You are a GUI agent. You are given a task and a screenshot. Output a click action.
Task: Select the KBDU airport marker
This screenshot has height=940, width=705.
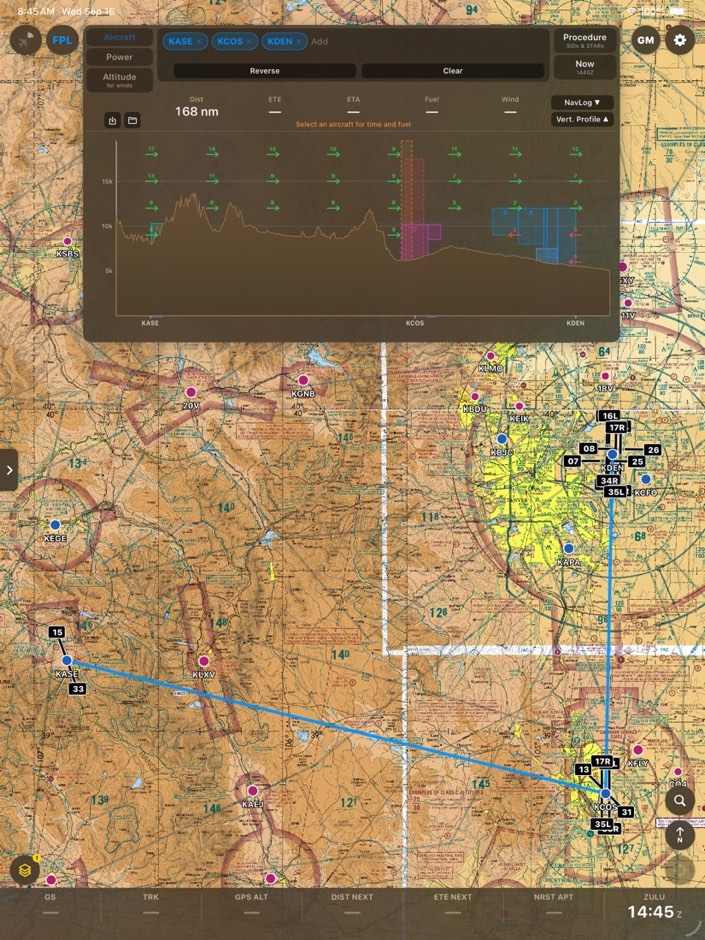475,397
